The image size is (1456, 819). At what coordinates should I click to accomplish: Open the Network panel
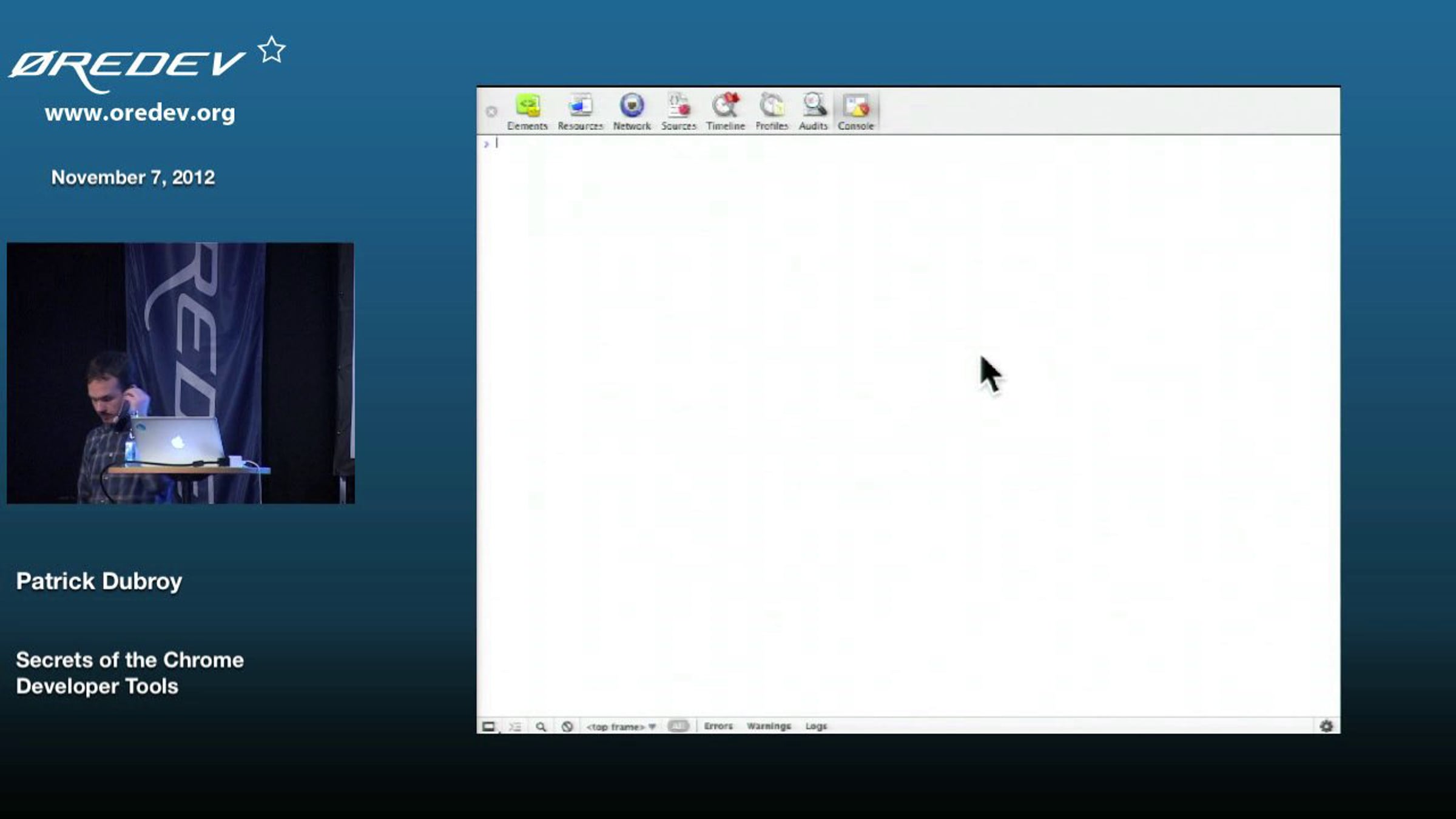[632, 112]
